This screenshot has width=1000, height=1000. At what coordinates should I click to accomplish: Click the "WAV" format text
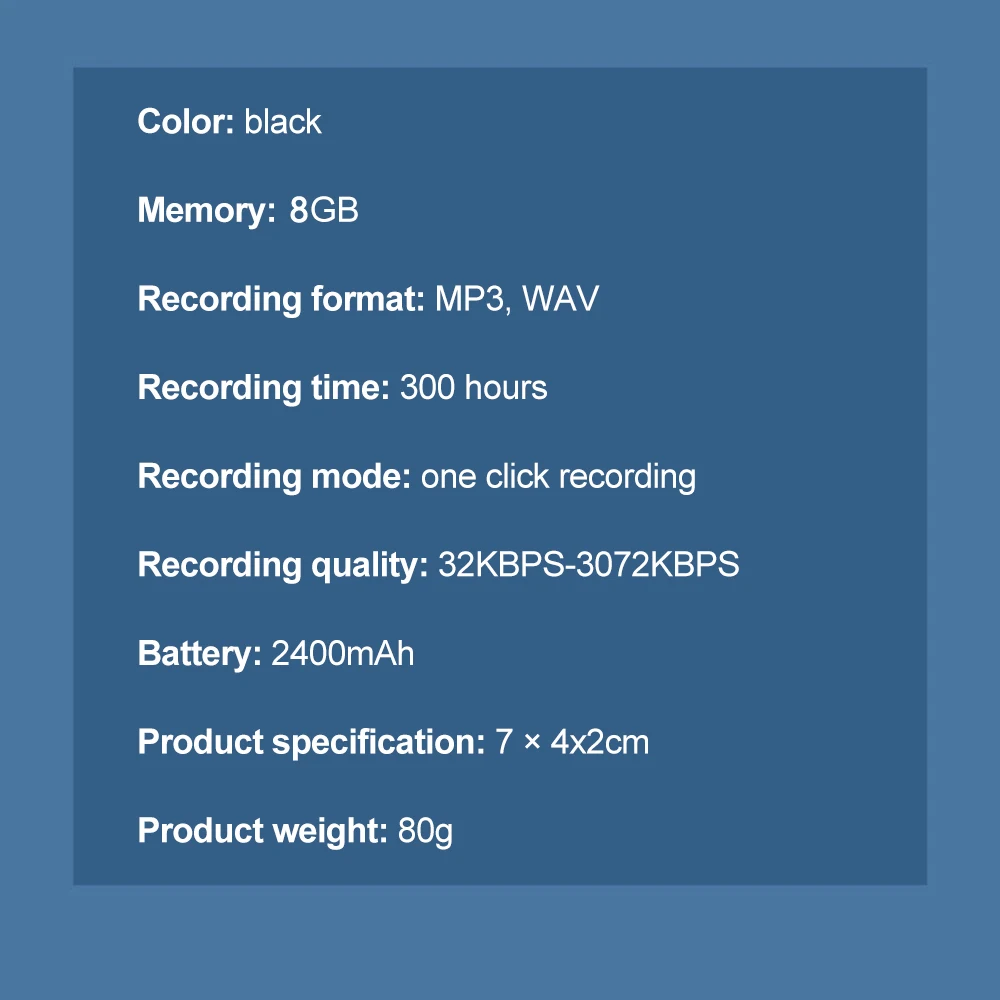[x=561, y=299]
